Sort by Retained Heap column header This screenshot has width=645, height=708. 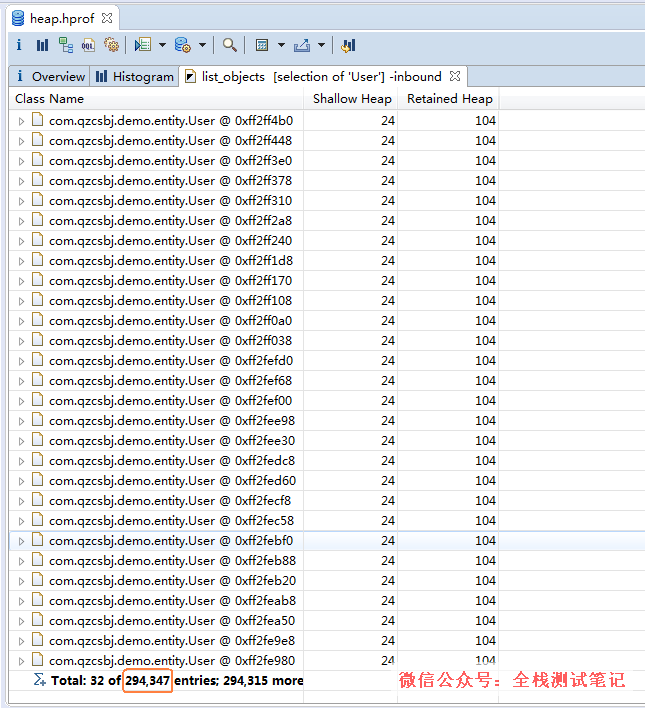click(x=449, y=99)
